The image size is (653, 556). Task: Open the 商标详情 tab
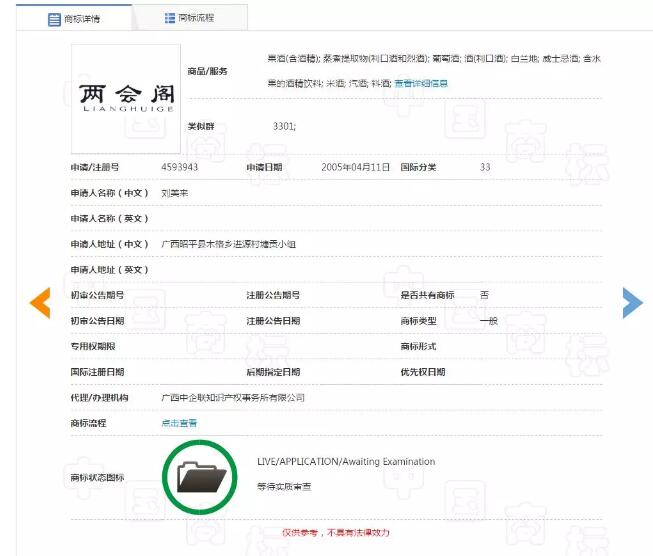click(74, 19)
